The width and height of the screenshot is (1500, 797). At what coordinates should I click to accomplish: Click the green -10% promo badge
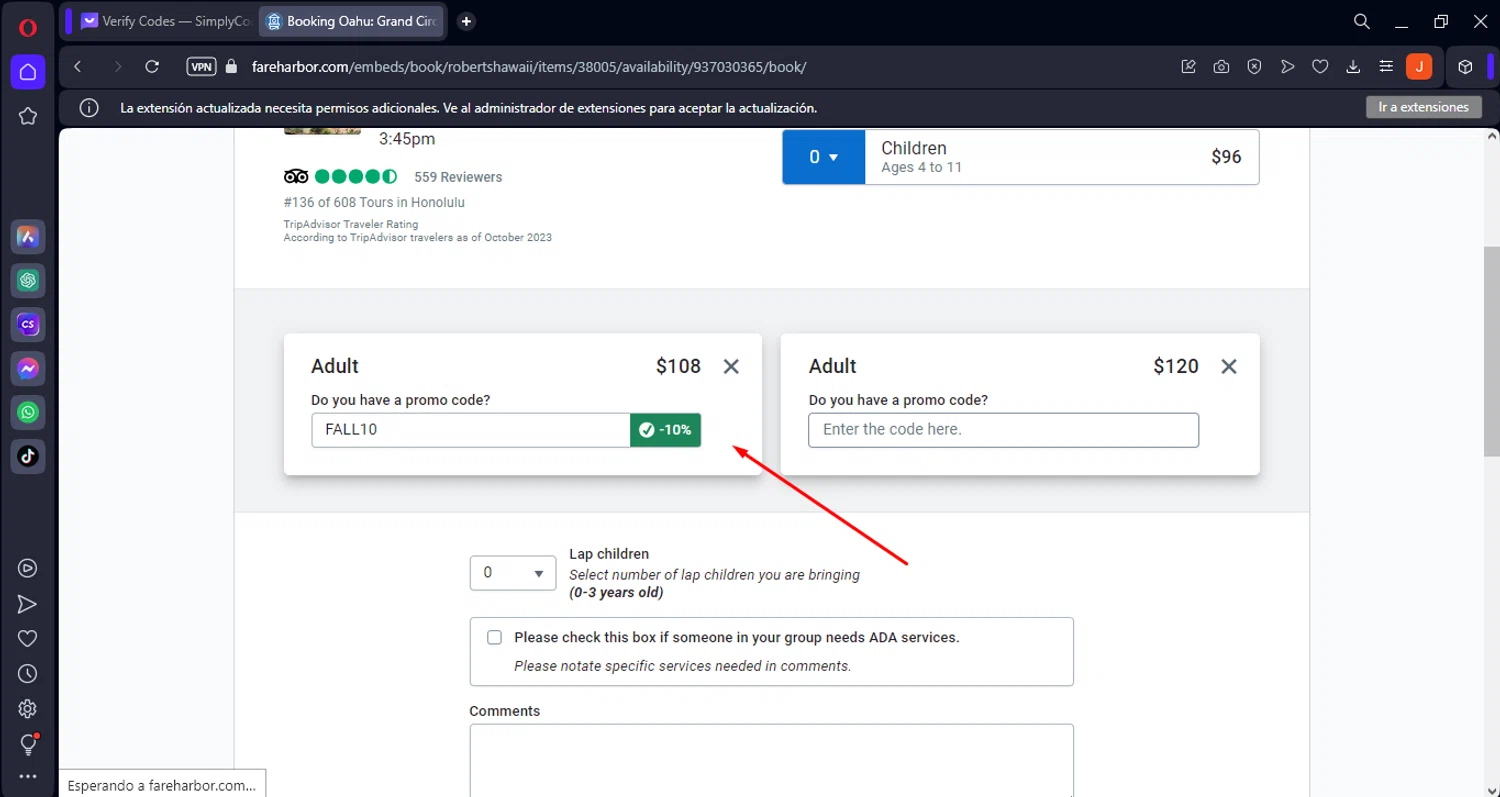click(x=665, y=430)
